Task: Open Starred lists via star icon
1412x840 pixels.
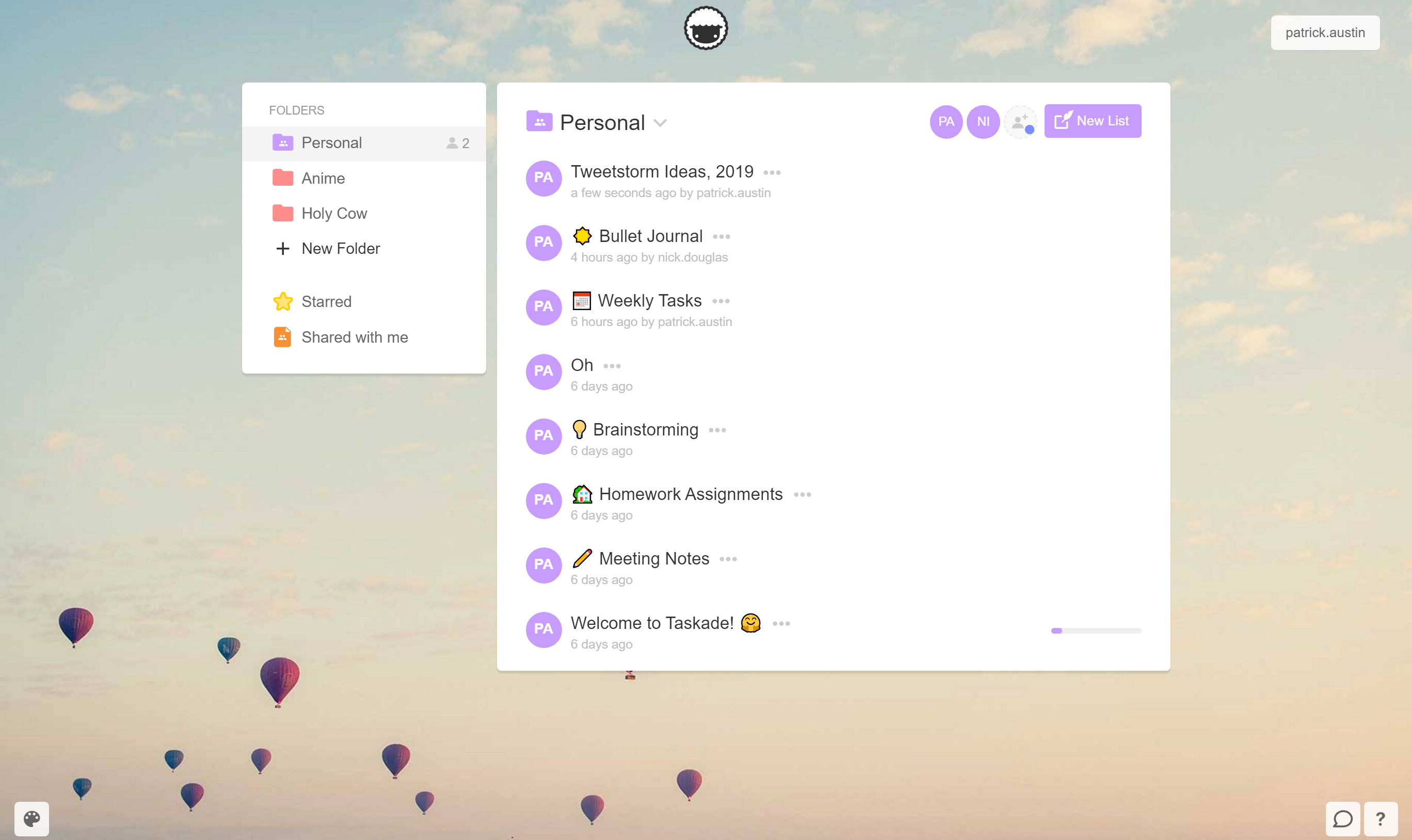Action: pos(282,302)
